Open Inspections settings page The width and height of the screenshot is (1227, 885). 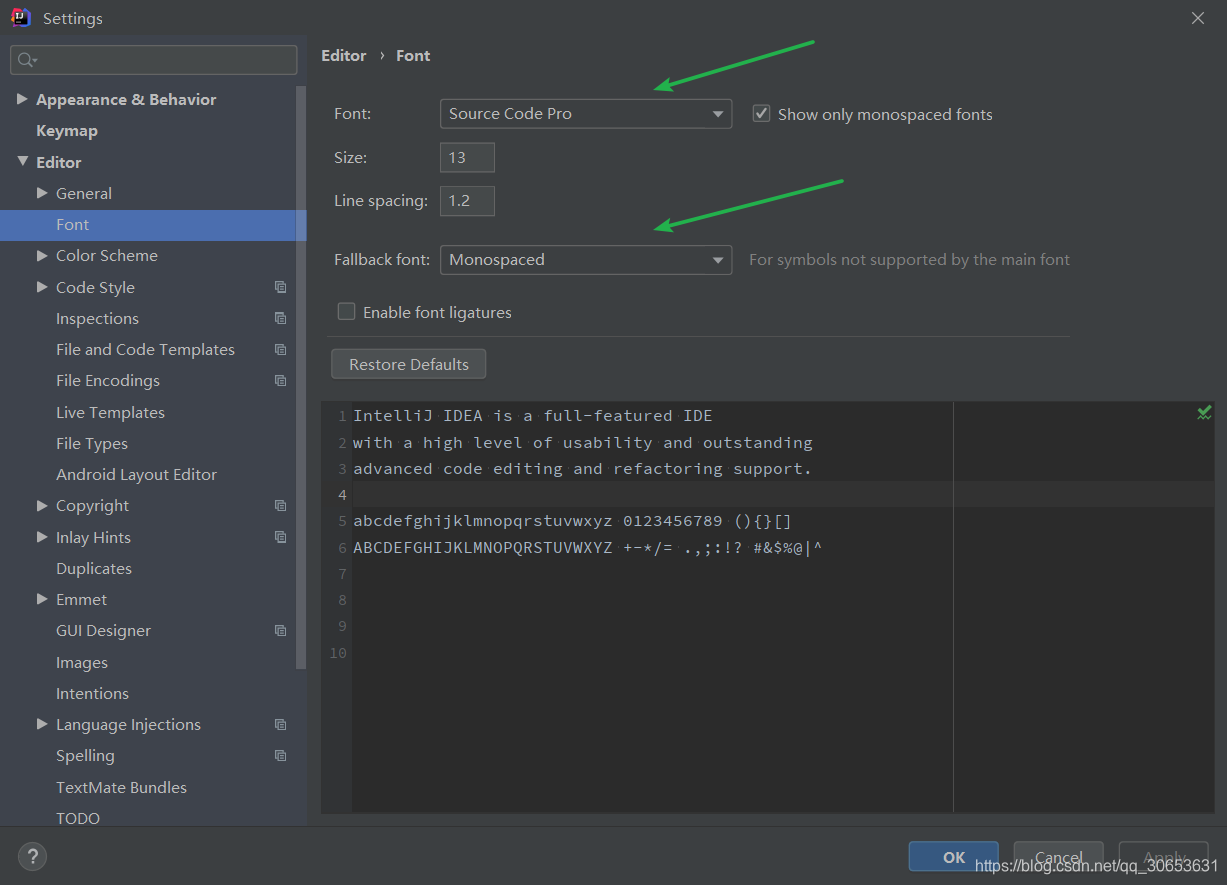(x=97, y=318)
